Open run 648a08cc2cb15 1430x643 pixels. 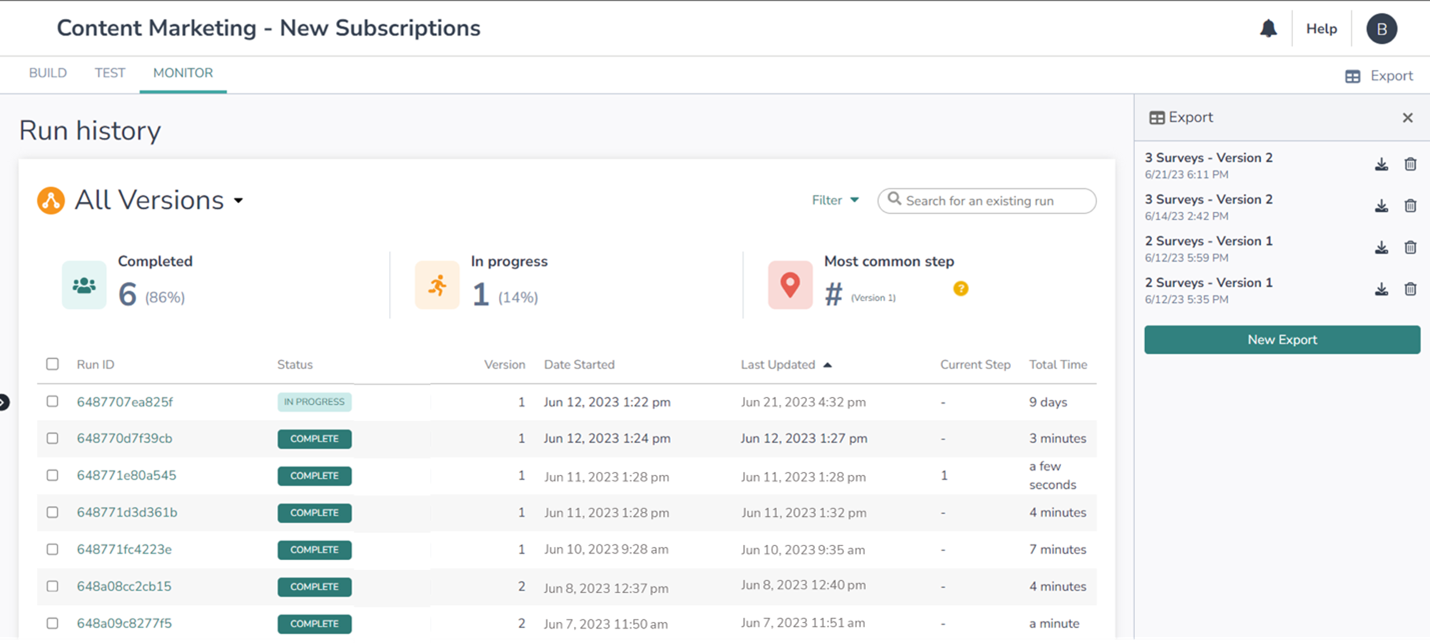(124, 587)
